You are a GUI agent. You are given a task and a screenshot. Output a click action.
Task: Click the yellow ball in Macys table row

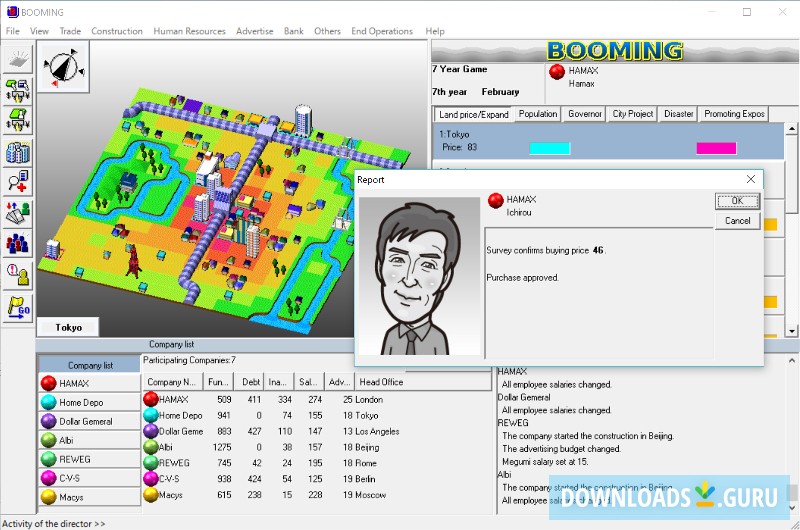pos(151,494)
